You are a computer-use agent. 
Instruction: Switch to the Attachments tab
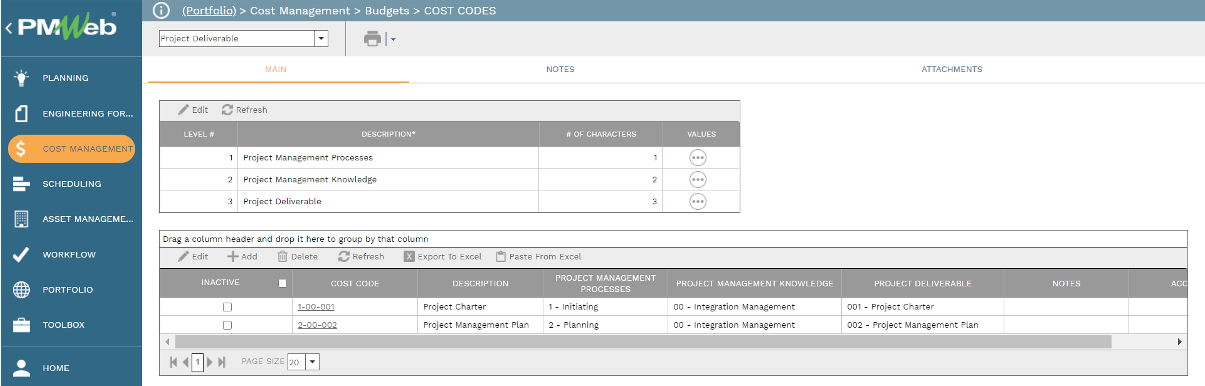point(952,69)
